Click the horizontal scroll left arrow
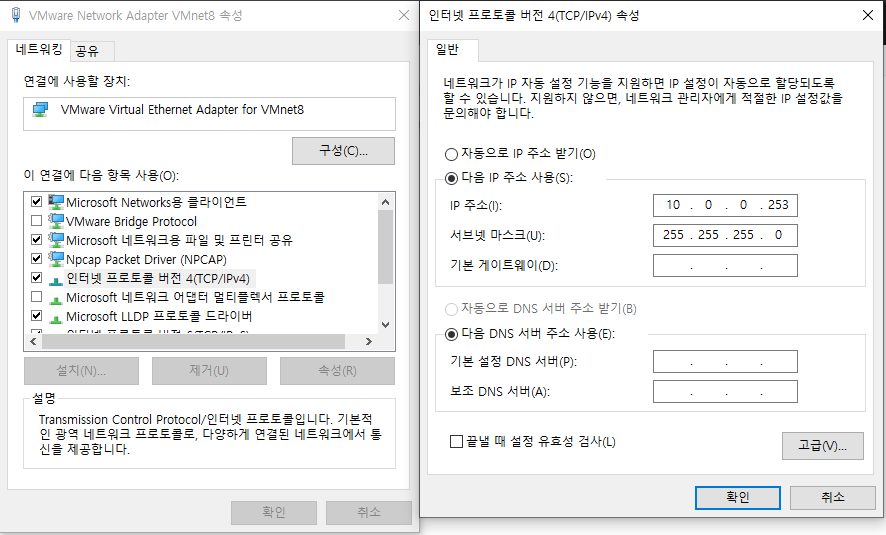 coord(33,341)
